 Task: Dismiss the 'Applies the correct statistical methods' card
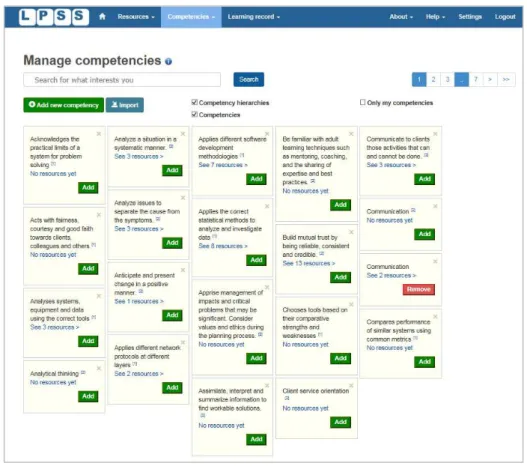pyautogui.click(x=267, y=206)
